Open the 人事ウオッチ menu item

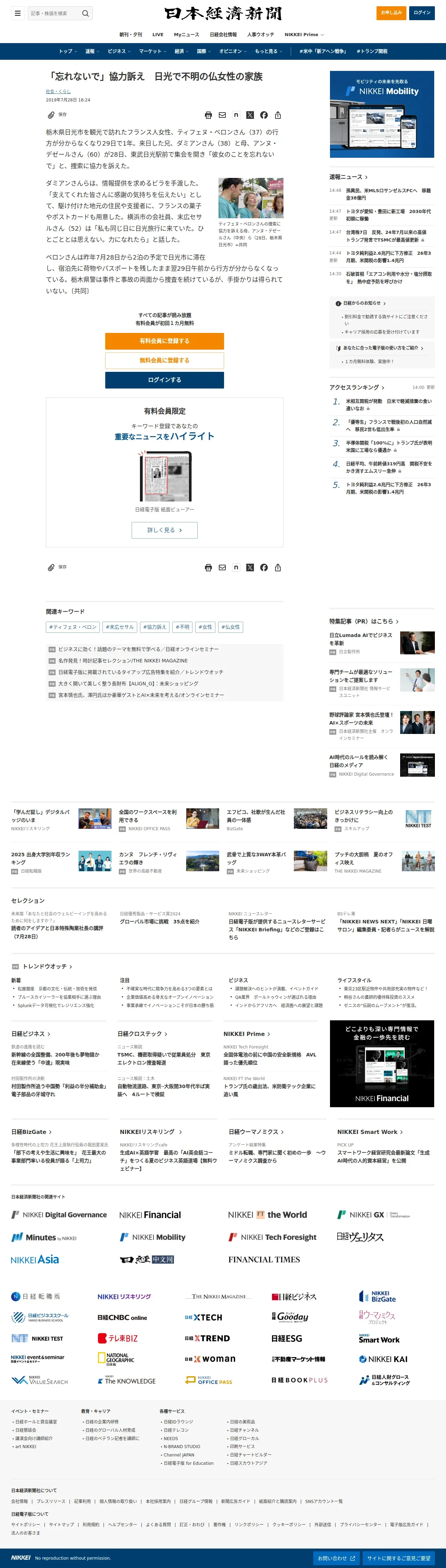[261, 35]
